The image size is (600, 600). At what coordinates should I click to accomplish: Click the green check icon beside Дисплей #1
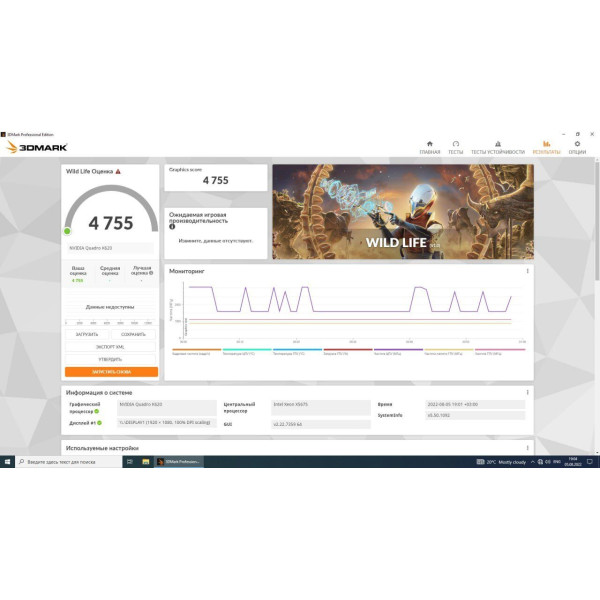pyautogui.click(x=99, y=423)
